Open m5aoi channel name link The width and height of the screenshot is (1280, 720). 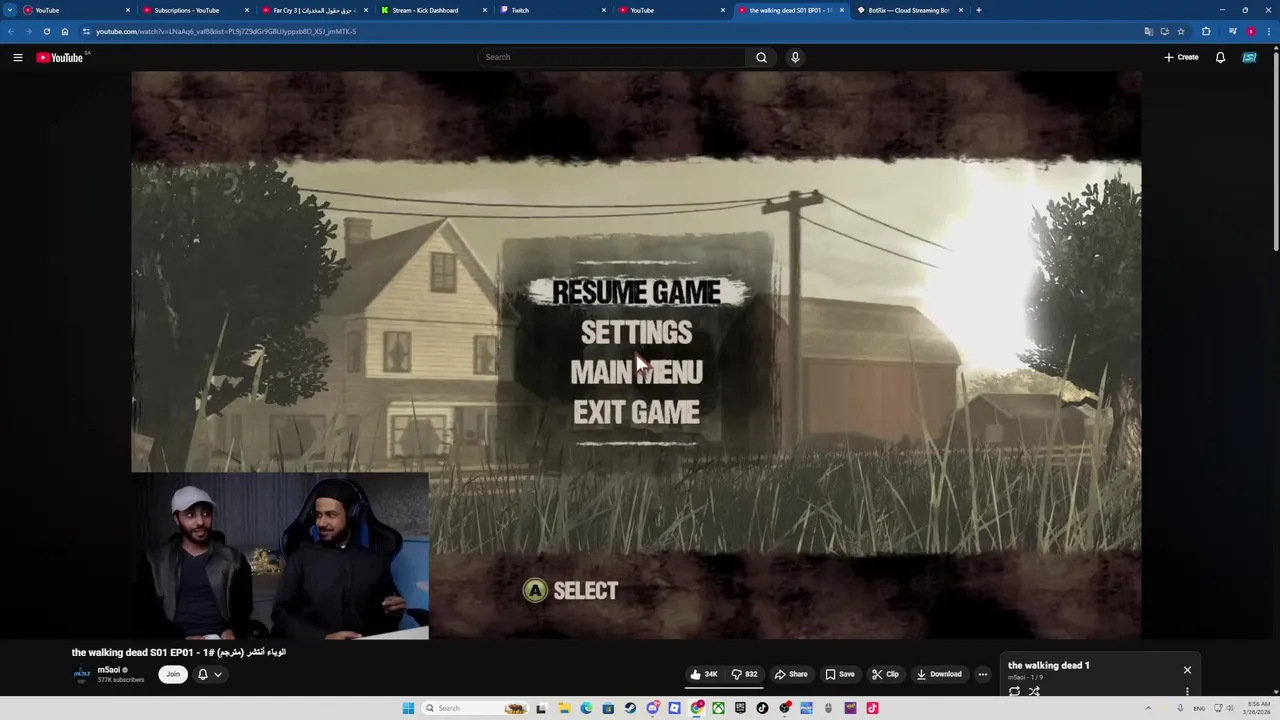click(x=109, y=670)
